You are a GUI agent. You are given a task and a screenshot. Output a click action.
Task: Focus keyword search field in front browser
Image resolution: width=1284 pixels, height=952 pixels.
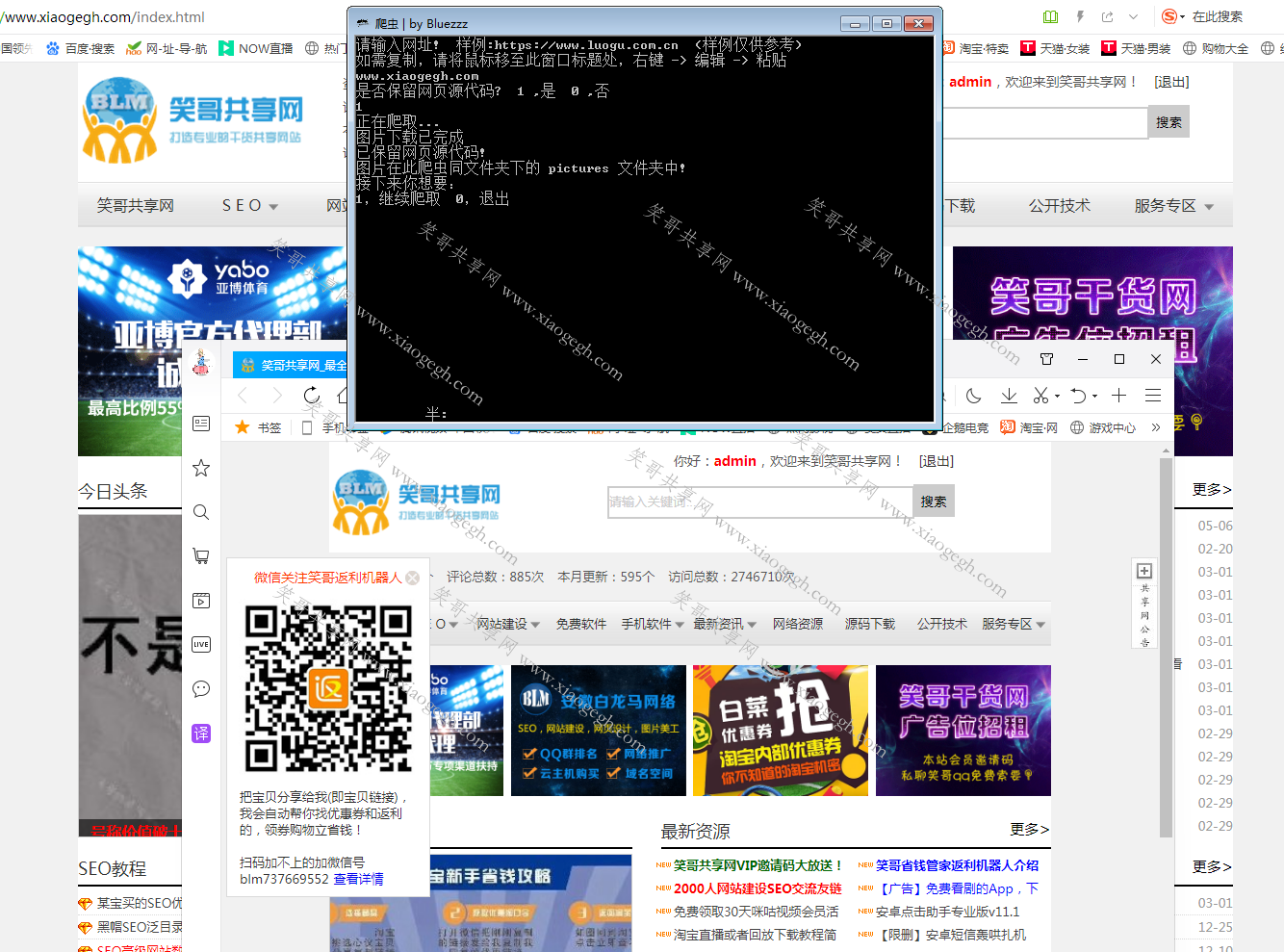coord(759,502)
